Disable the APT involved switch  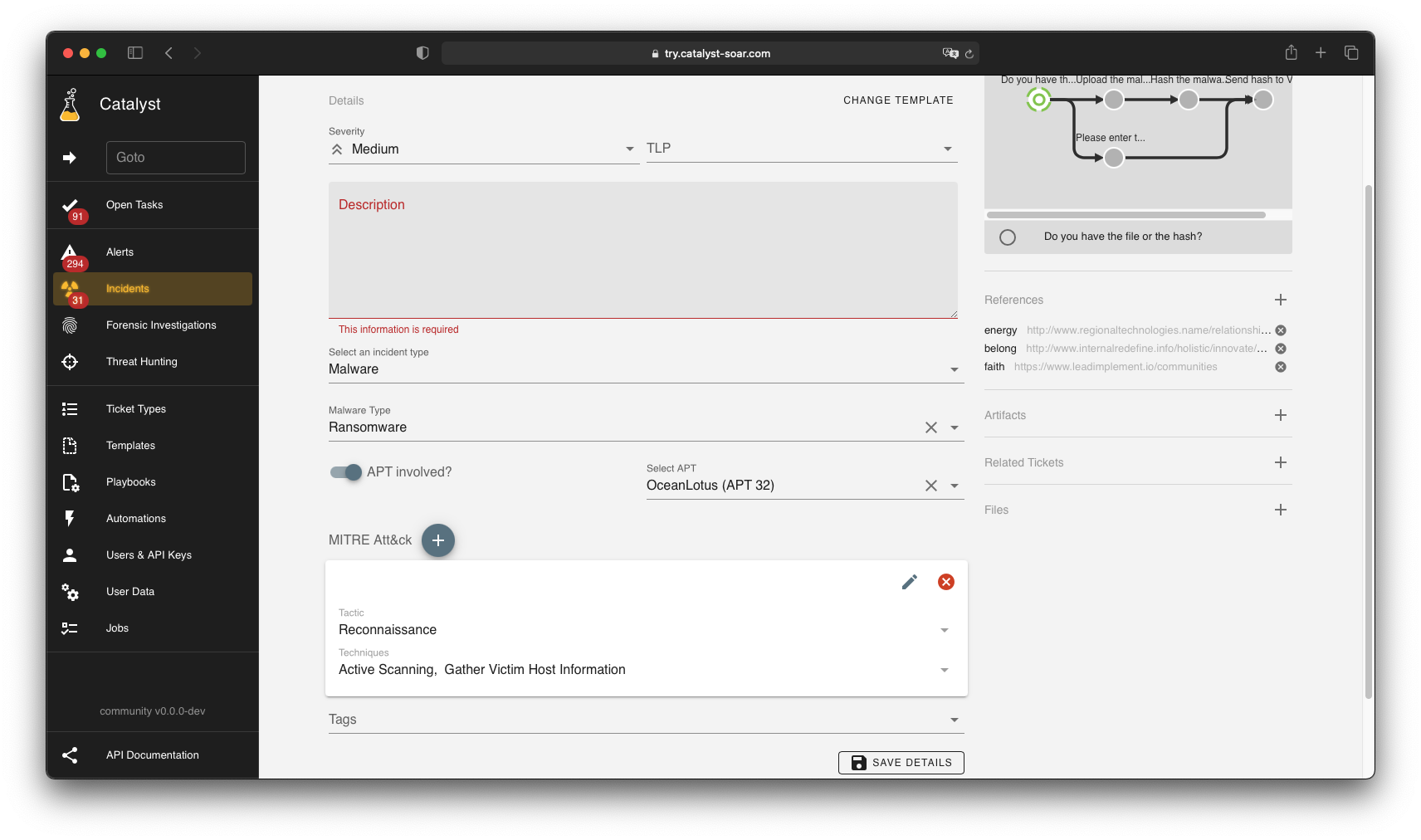tap(346, 472)
